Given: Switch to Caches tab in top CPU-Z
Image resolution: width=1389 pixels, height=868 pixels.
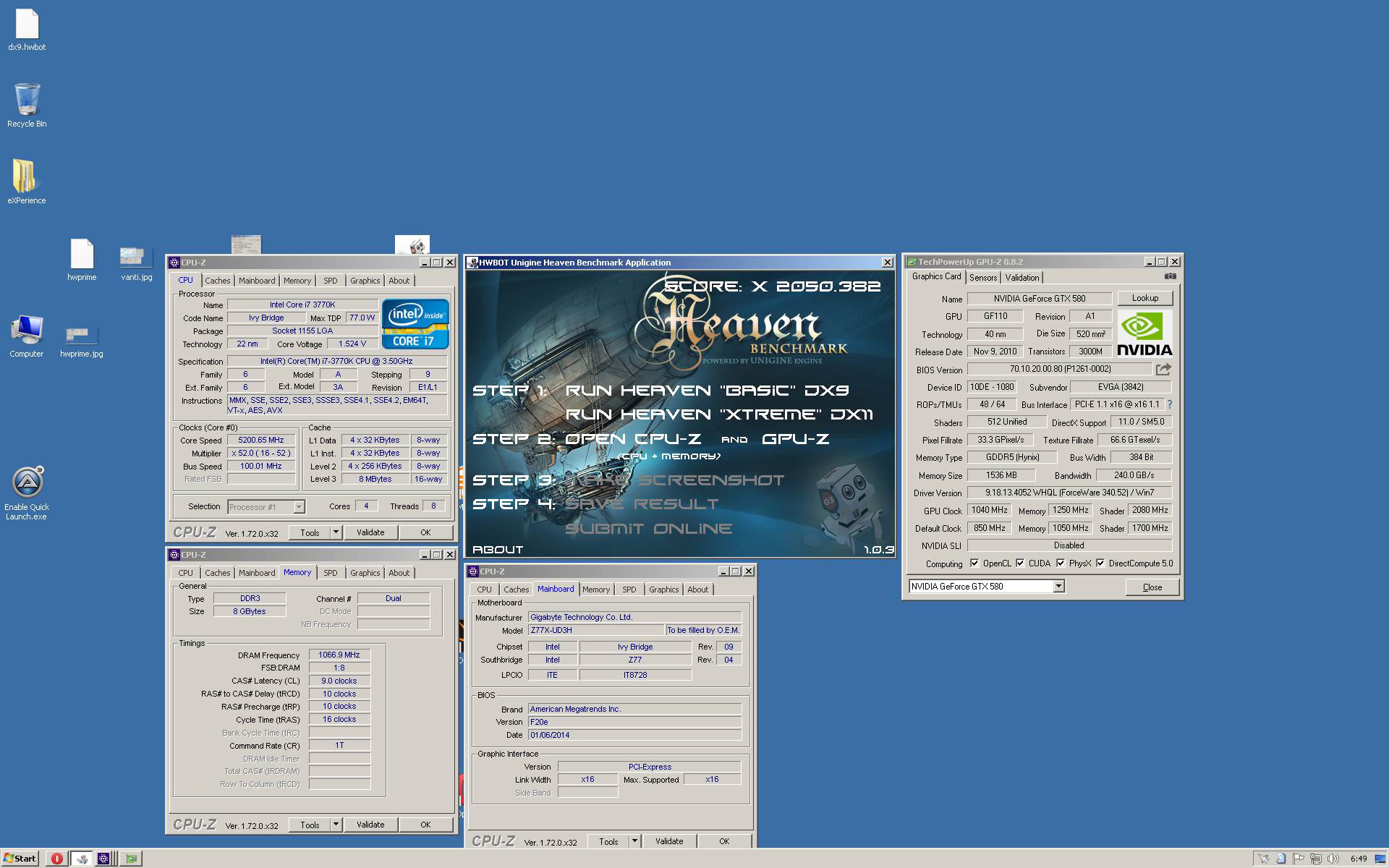Looking at the screenshot, I should click(217, 281).
